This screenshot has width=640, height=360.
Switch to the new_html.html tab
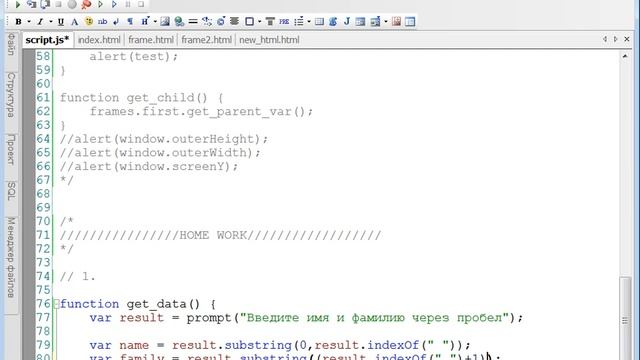tap(269, 40)
